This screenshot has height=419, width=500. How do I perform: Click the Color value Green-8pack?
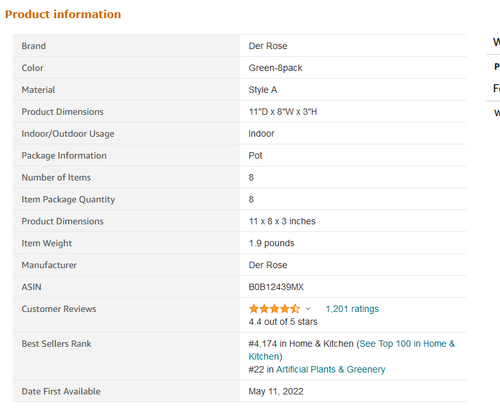tap(275, 68)
